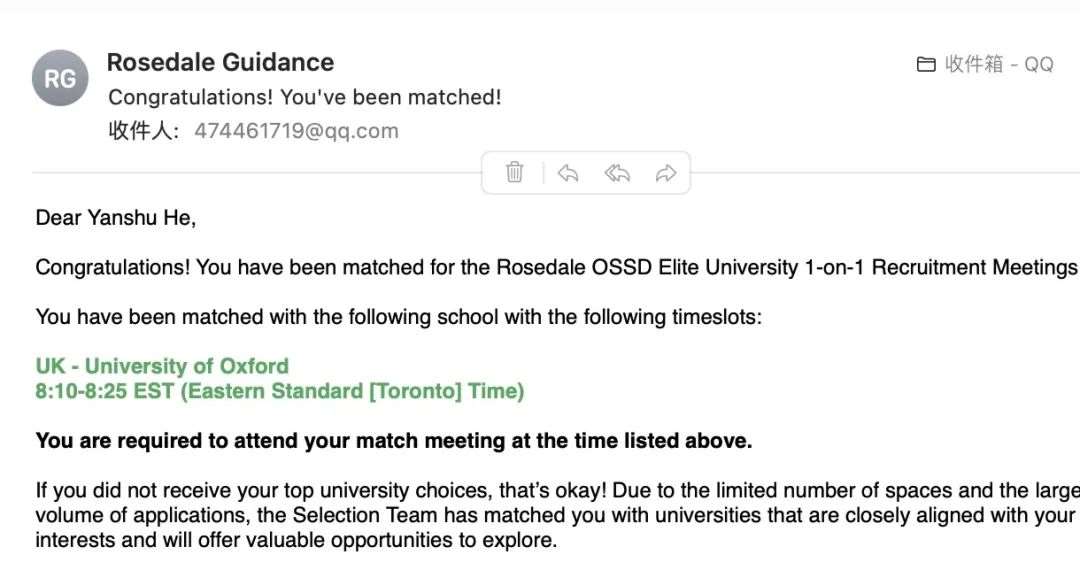Click the sentence mentioning OSSD Elite University meetings
Viewport: 1080px width, 570px height.
coord(557,267)
